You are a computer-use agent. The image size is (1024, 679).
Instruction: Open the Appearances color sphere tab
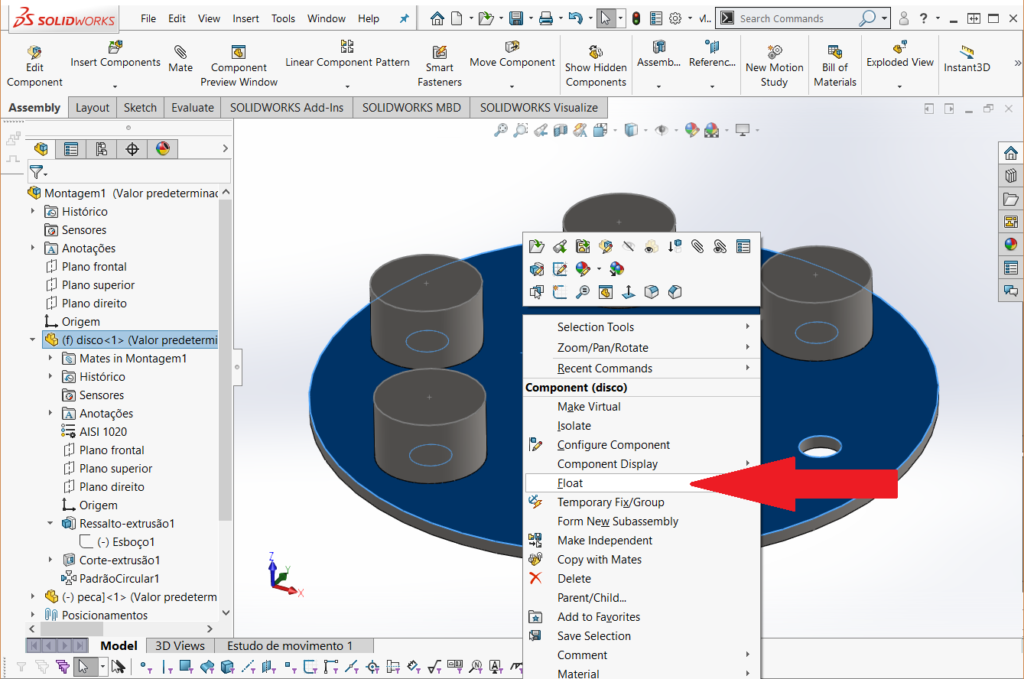(162, 149)
